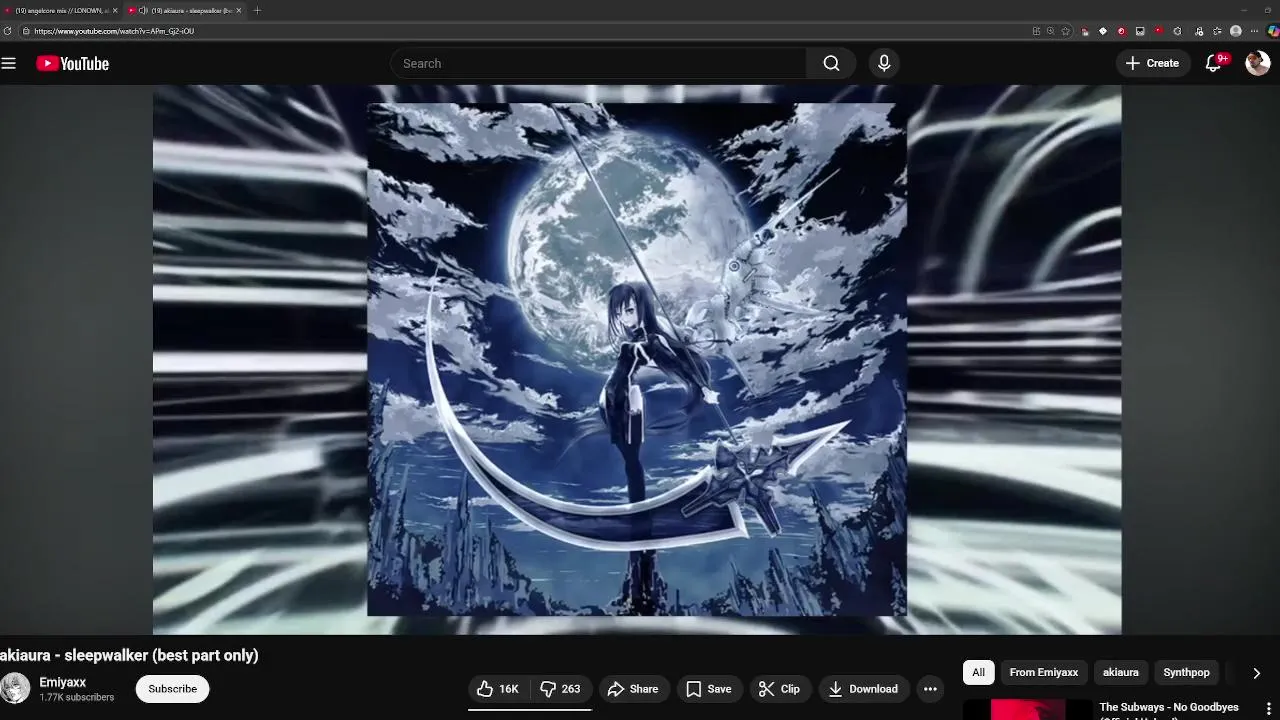Open the browser profile icon
The image size is (1280, 720).
(1236, 31)
